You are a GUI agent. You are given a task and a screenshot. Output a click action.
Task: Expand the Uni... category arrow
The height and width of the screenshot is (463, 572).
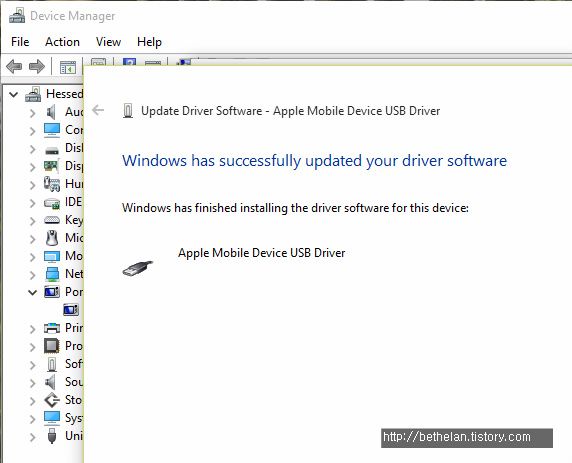(x=32, y=437)
